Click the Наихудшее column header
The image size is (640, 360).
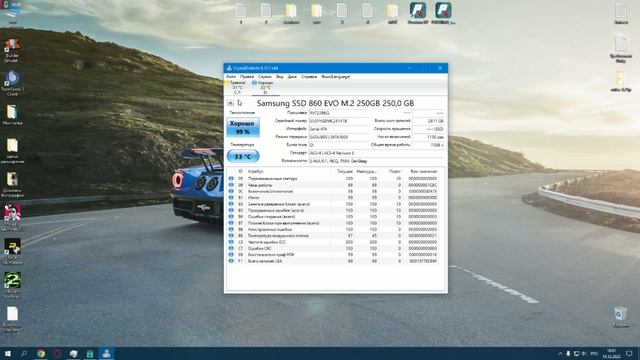click(x=367, y=171)
